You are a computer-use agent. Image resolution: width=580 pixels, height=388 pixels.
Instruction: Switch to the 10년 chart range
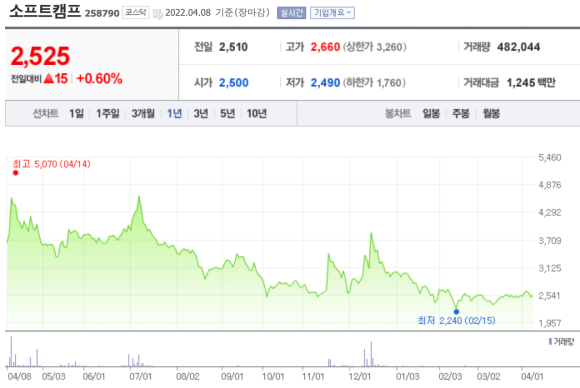[x=257, y=113]
